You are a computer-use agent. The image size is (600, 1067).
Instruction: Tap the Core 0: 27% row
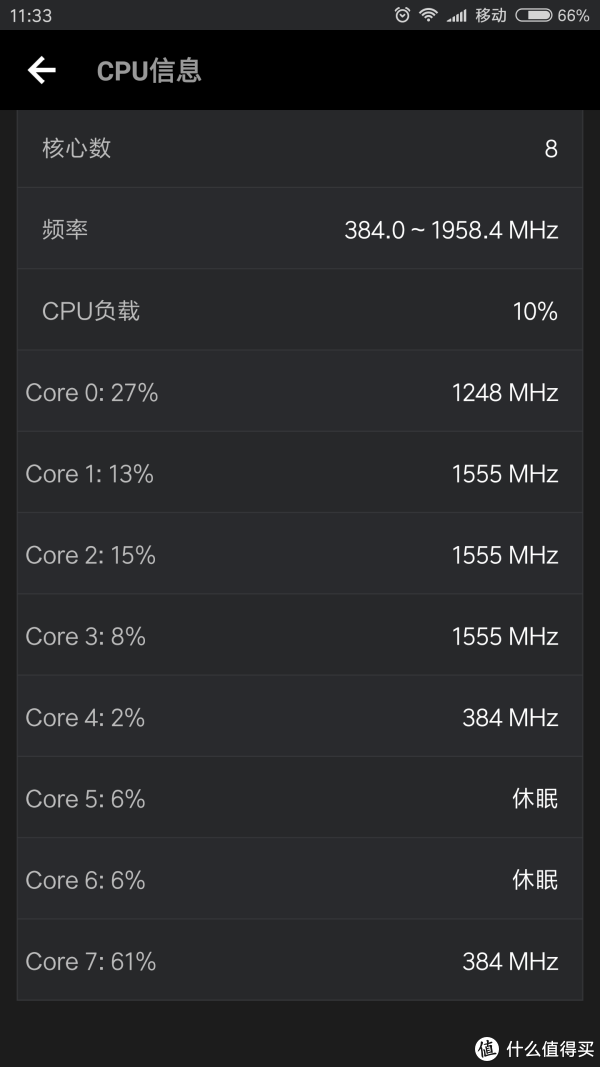300,391
